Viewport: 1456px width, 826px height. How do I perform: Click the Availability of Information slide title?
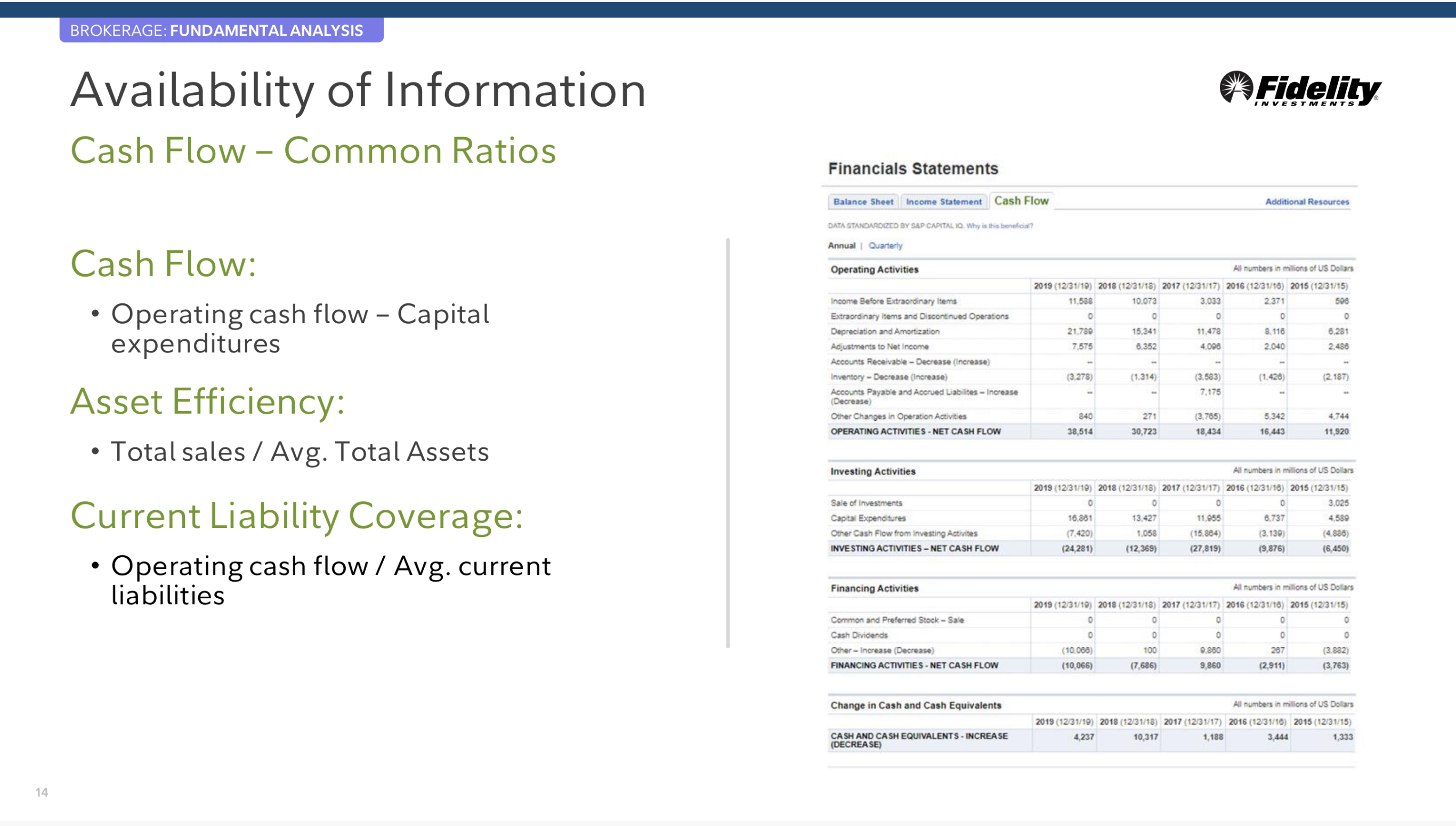(358, 90)
